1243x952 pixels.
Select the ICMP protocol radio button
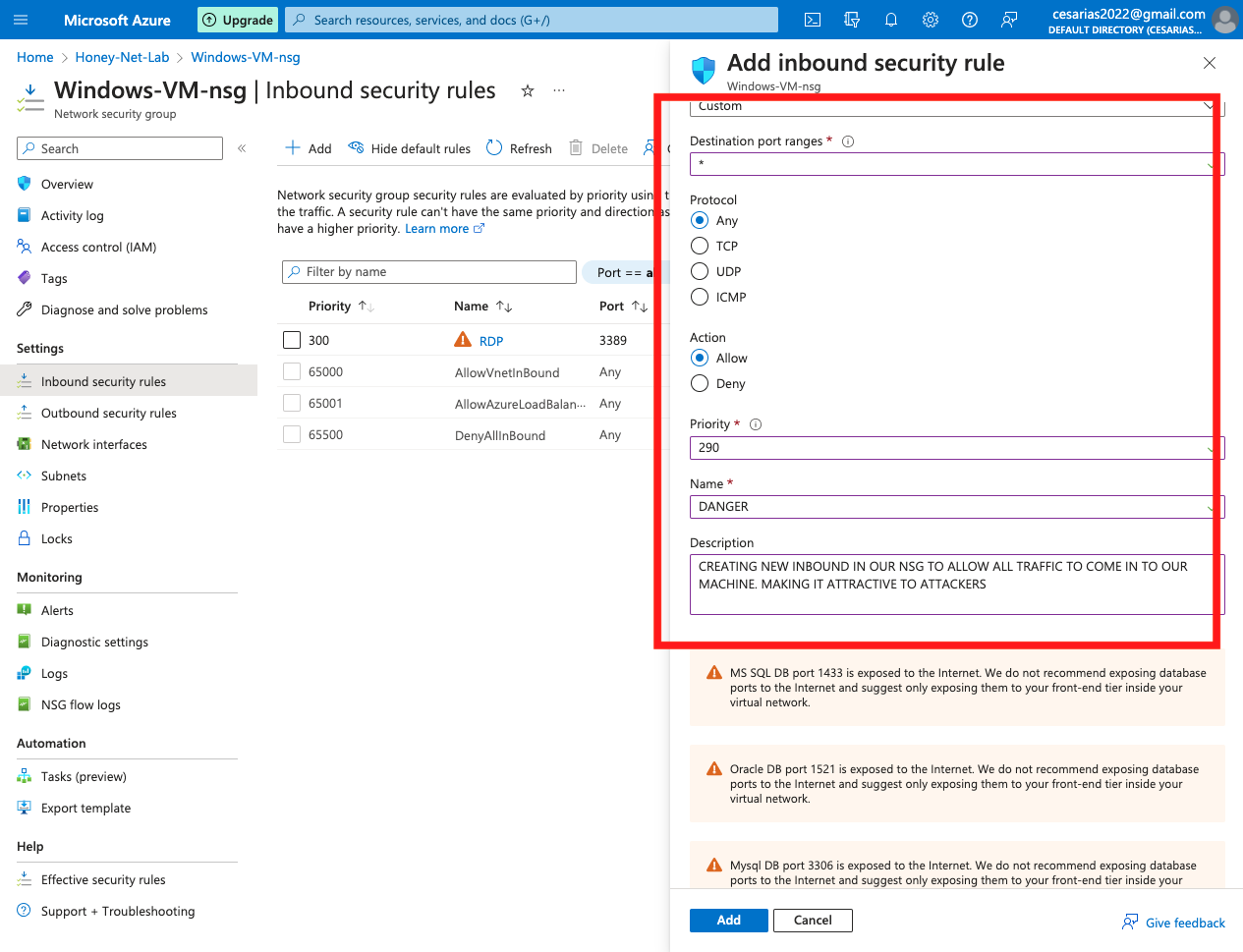click(700, 297)
